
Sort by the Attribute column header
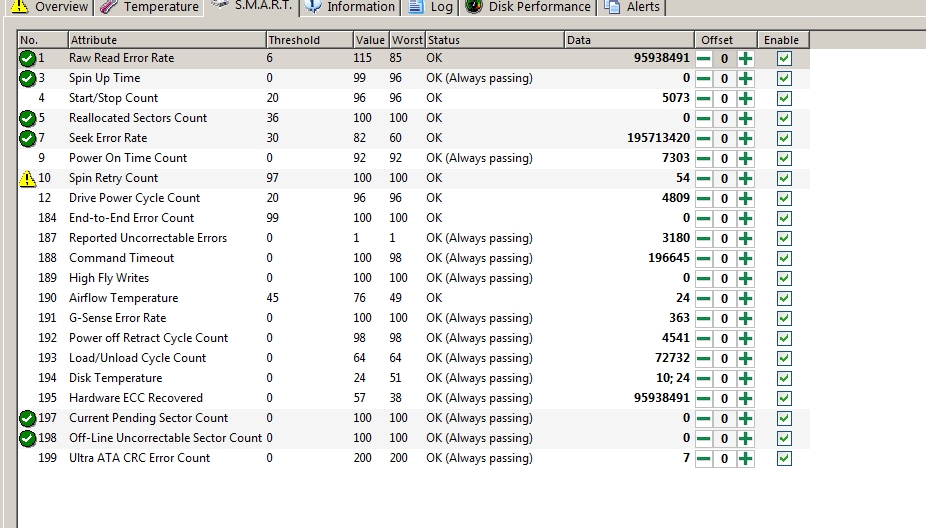click(x=165, y=40)
